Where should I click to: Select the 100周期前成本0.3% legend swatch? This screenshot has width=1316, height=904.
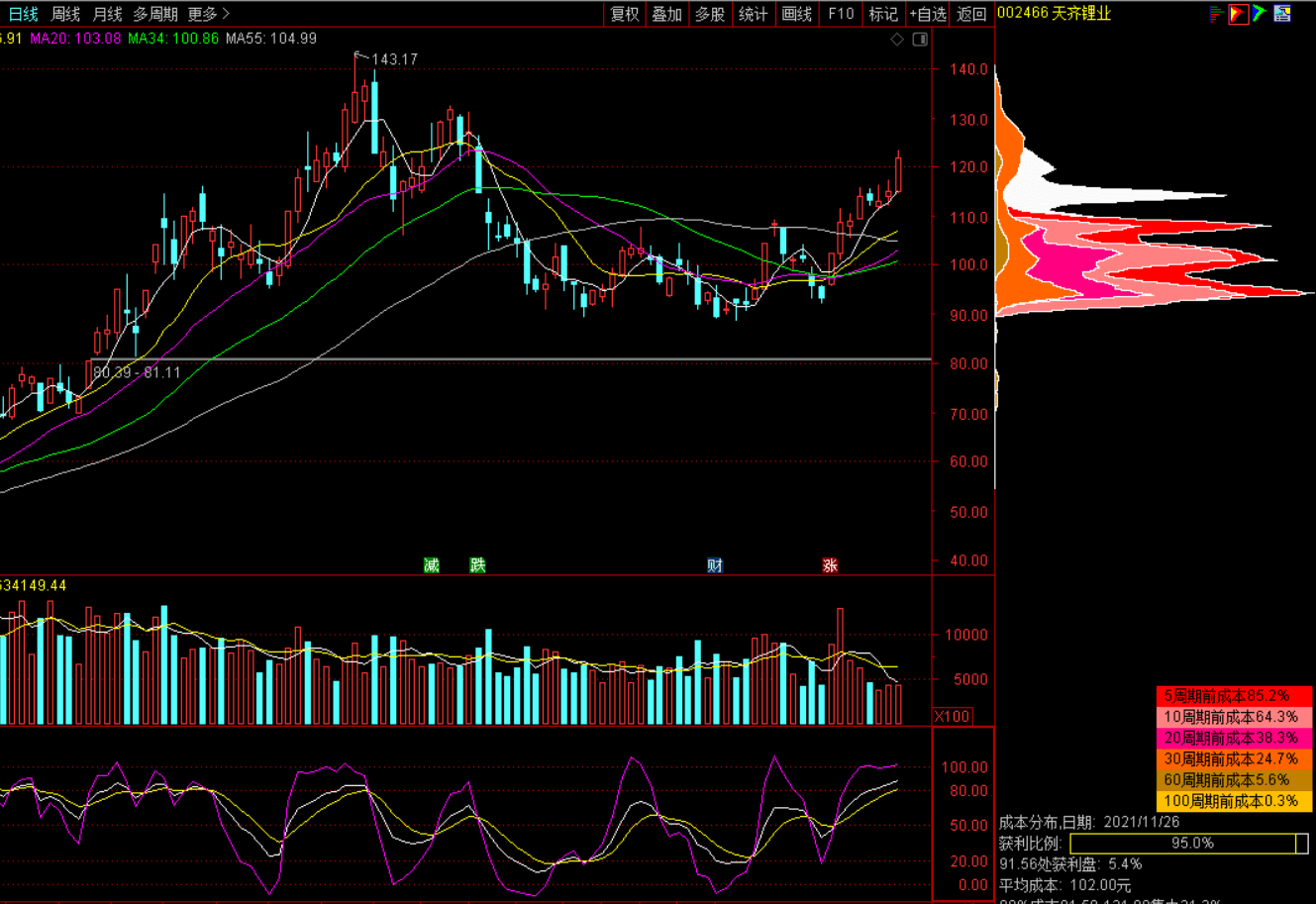pos(1235,801)
